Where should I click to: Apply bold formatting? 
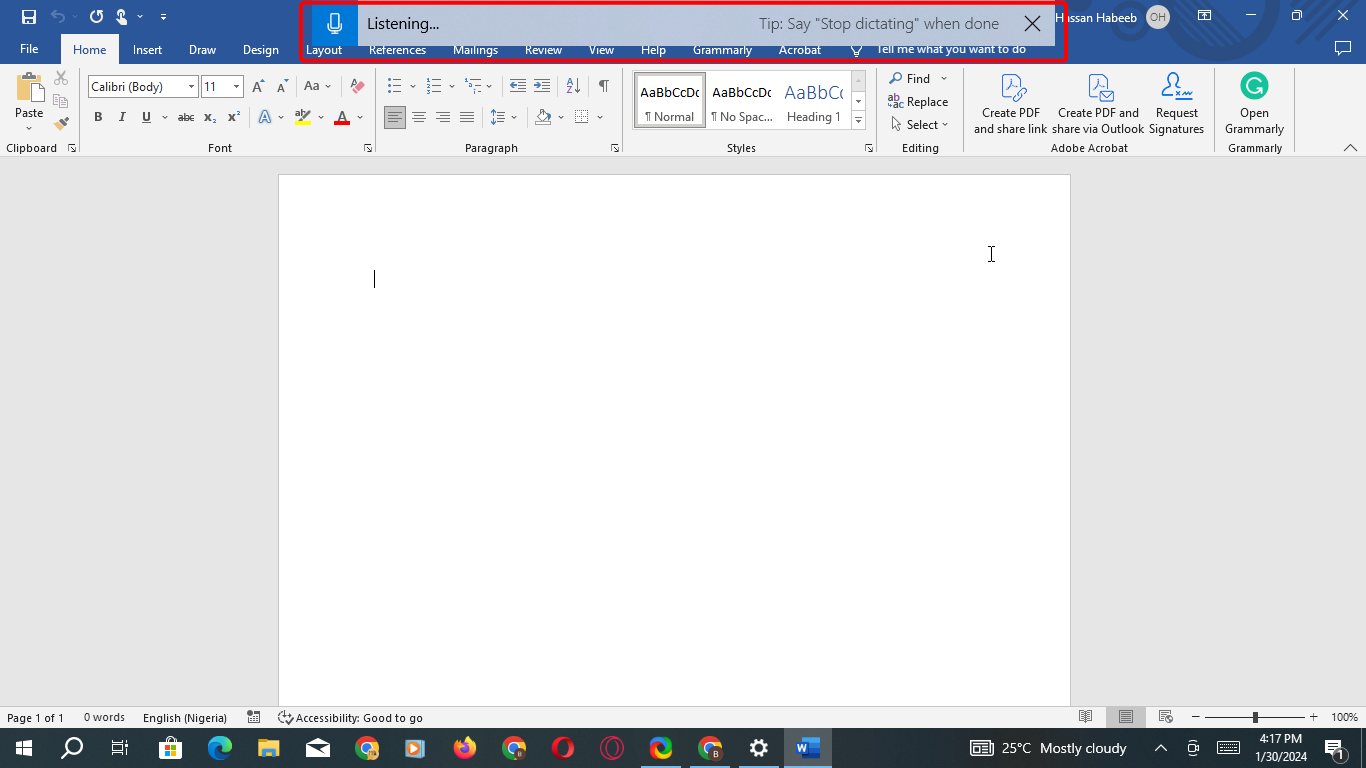pos(97,117)
